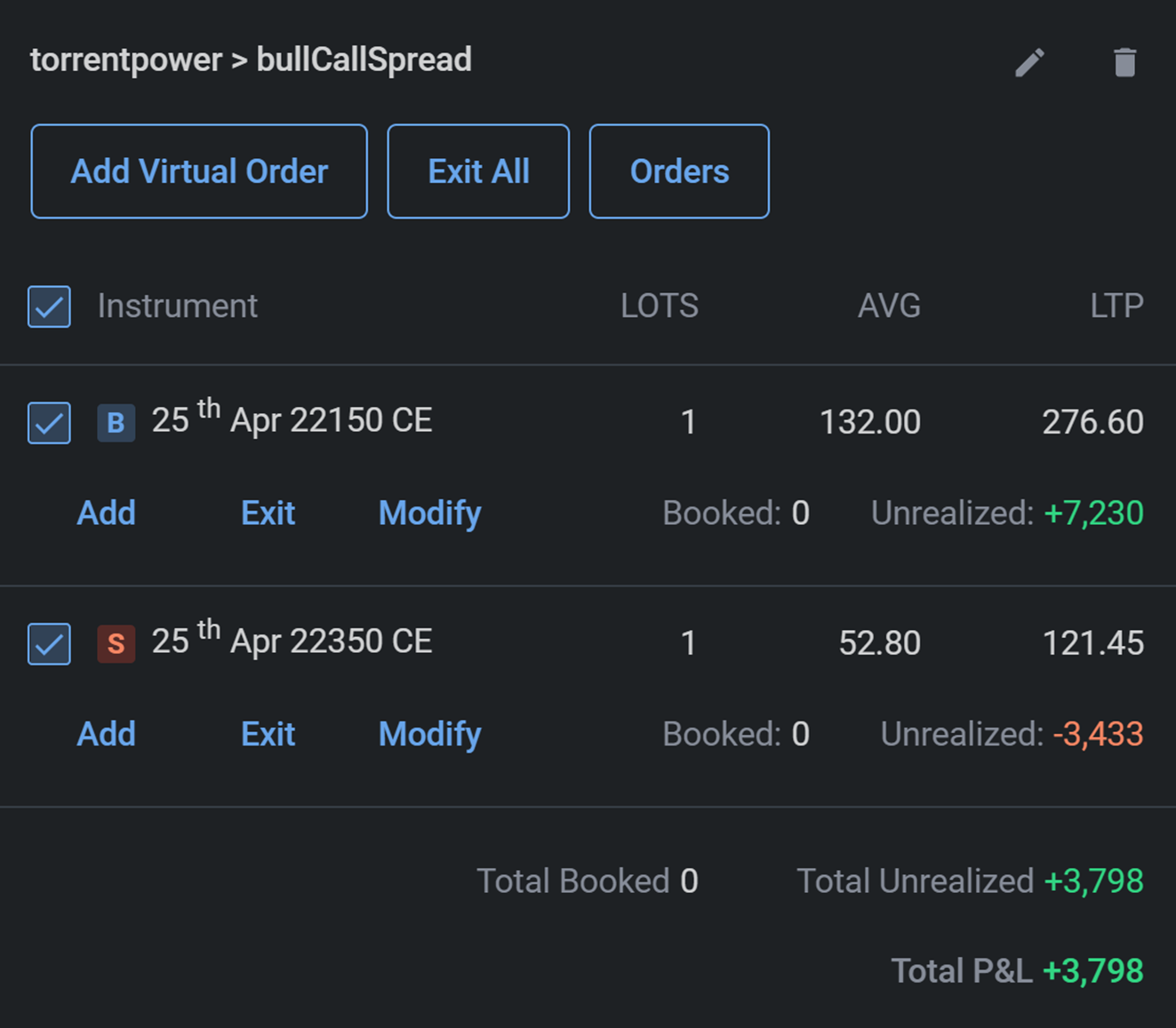Select the 25th Apr 22150 CE instrument name
Image resolution: width=1176 pixels, height=1028 pixels.
[x=292, y=418]
